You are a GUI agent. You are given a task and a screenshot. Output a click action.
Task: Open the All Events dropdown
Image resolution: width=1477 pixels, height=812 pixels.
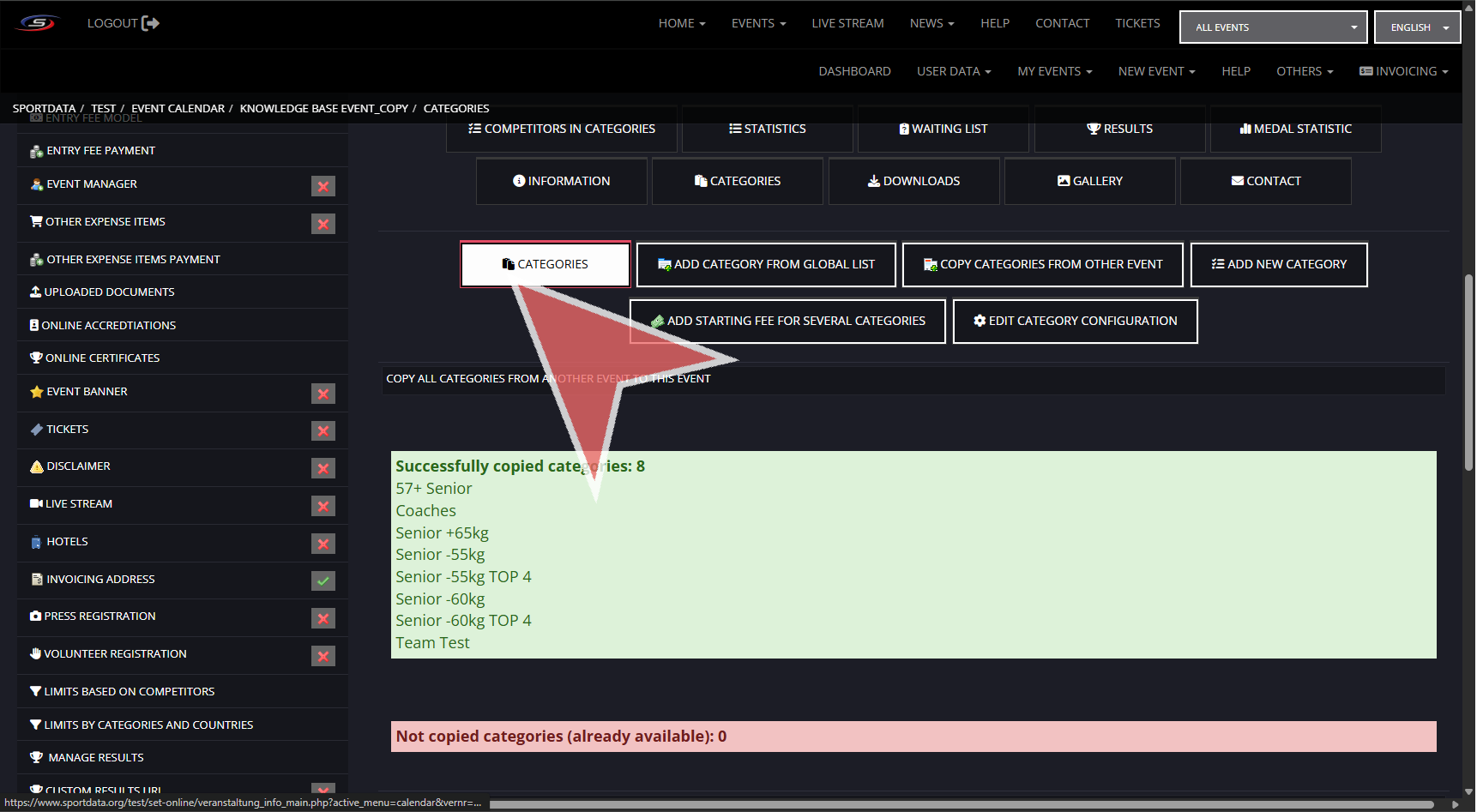click(x=1273, y=27)
